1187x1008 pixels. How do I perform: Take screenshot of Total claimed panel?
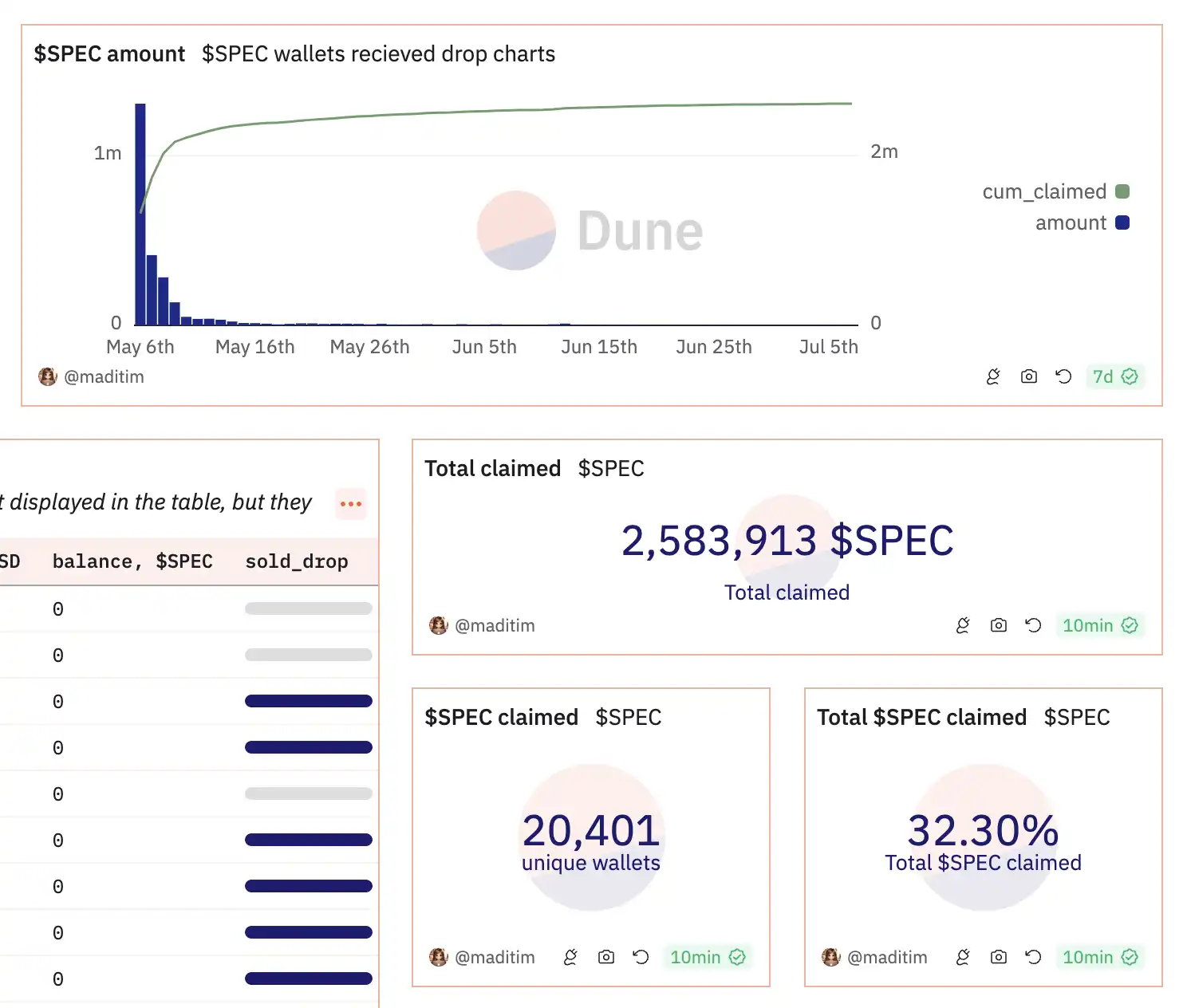point(998,625)
